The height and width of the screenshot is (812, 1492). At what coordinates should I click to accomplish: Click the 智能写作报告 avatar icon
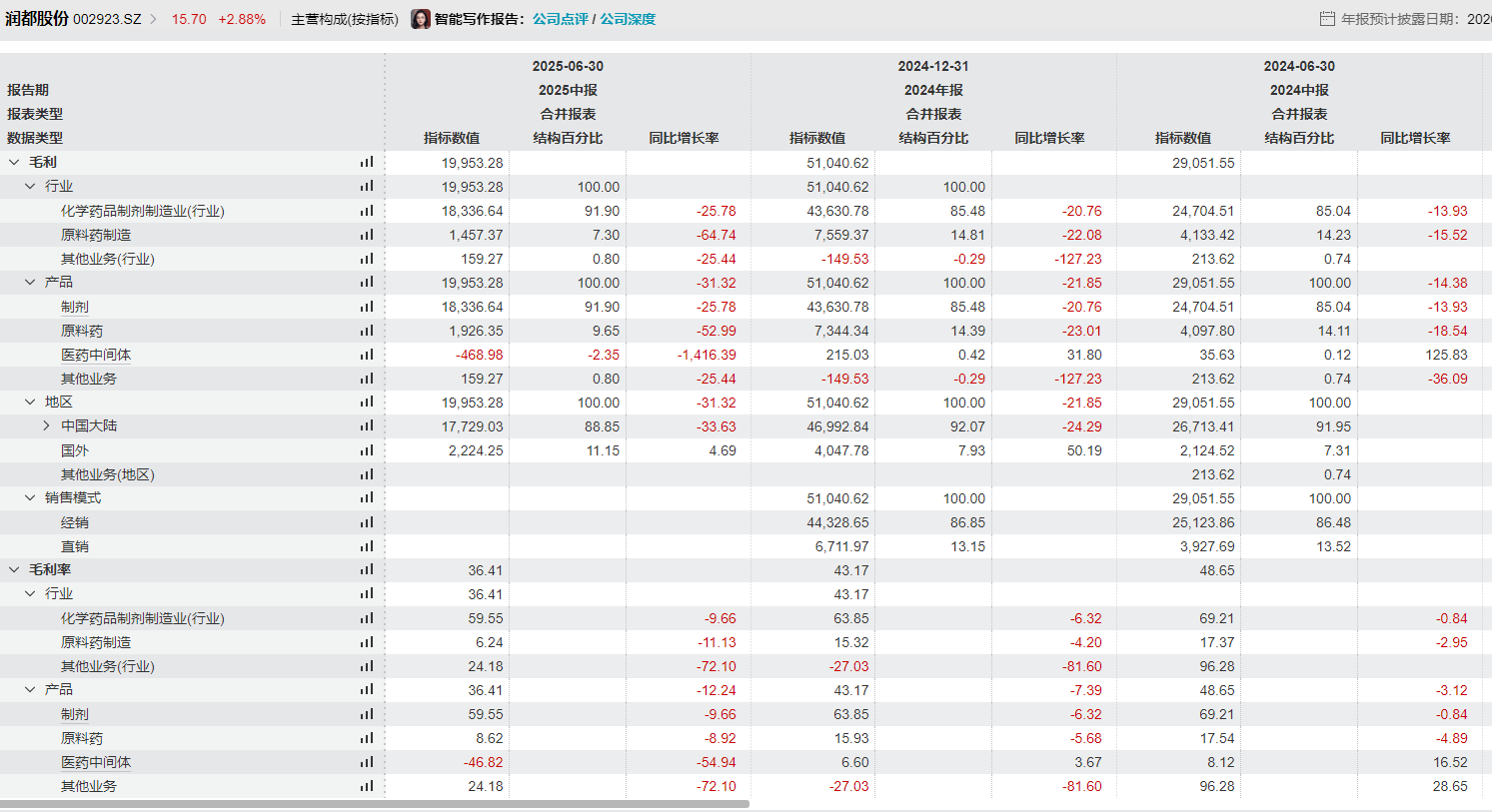tap(421, 19)
